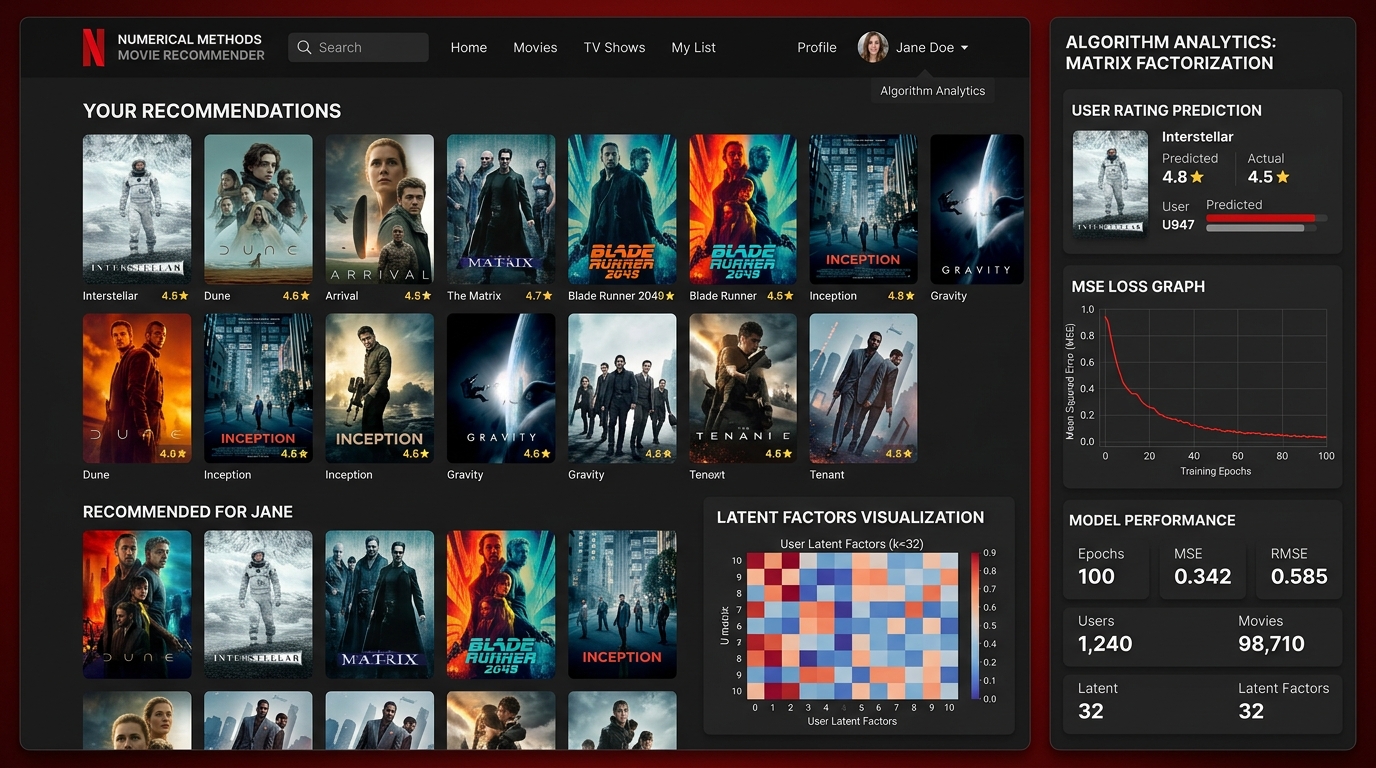Click the star beside the Predicted 4.8 value
This screenshot has height=768, width=1376.
click(x=1197, y=177)
